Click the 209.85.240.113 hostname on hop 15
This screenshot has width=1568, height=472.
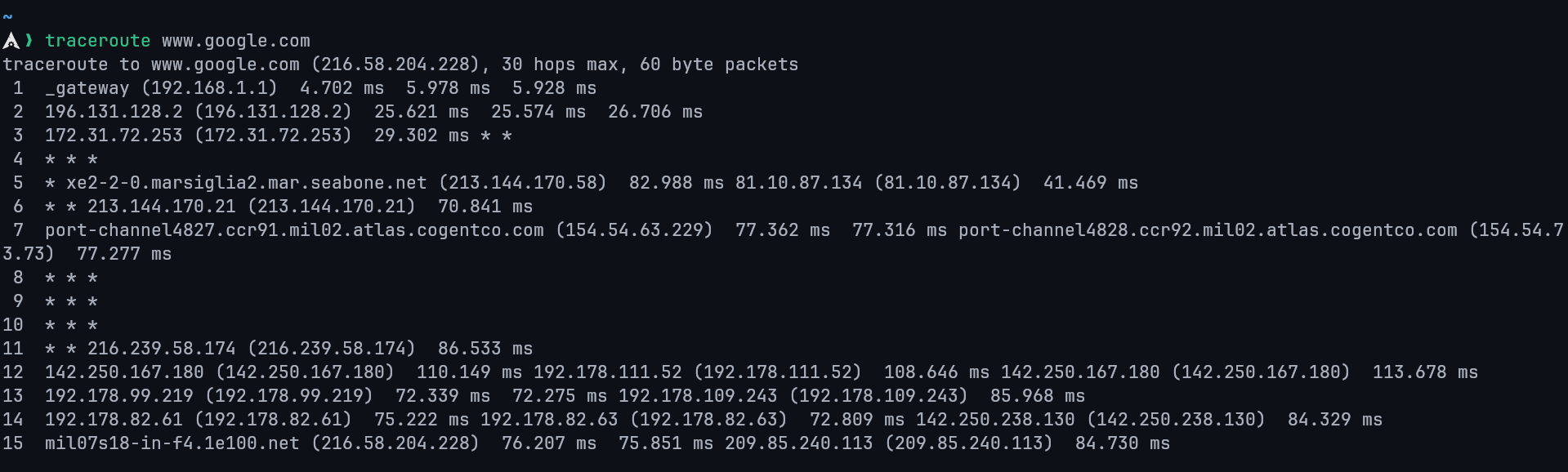798,443
